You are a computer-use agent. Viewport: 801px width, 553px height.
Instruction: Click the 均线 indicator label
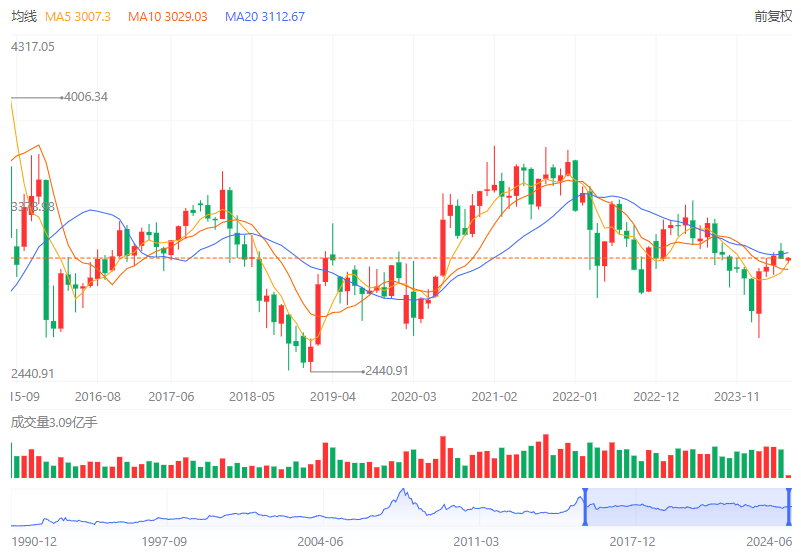tap(24, 17)
